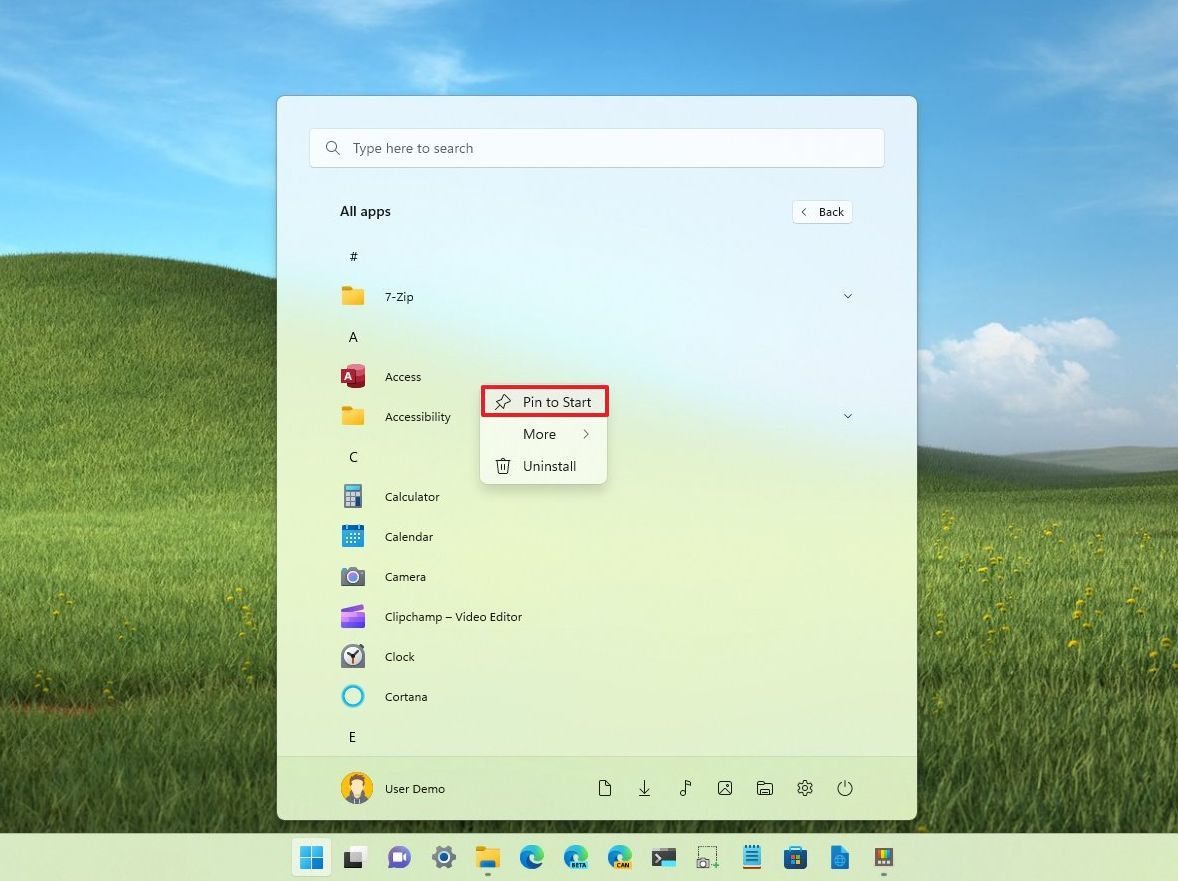Image resolution: width=1178 pixels, height=881 pixels.
Task: Open the Camera app
Action: (x=405, y=577)
